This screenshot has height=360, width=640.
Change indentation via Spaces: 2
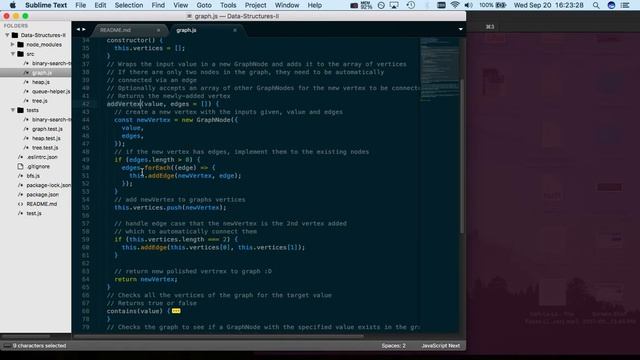tap(393, 346)
